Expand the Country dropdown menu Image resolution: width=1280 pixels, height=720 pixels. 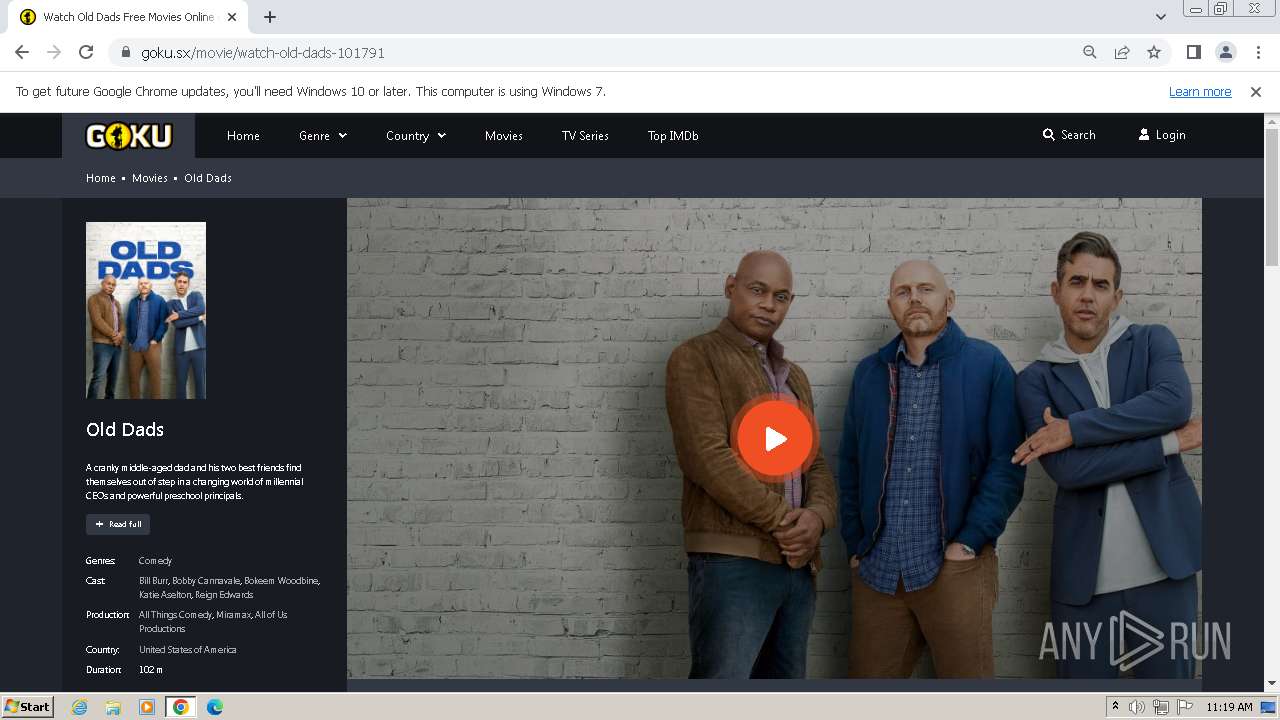(416, 135)
